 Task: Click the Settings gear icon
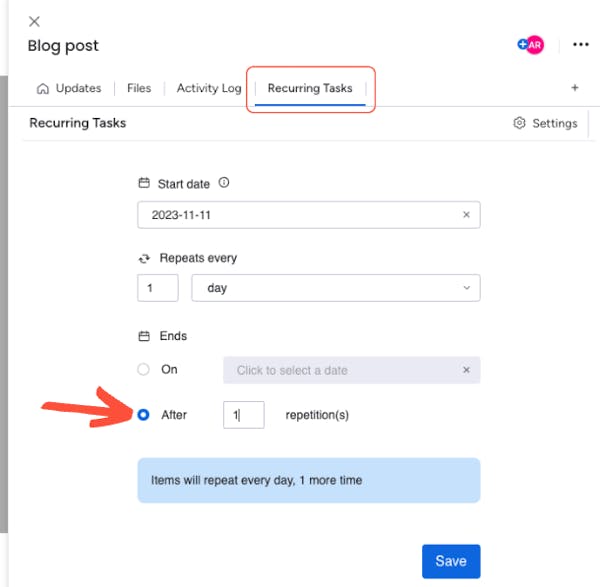[x=519, y=124]
